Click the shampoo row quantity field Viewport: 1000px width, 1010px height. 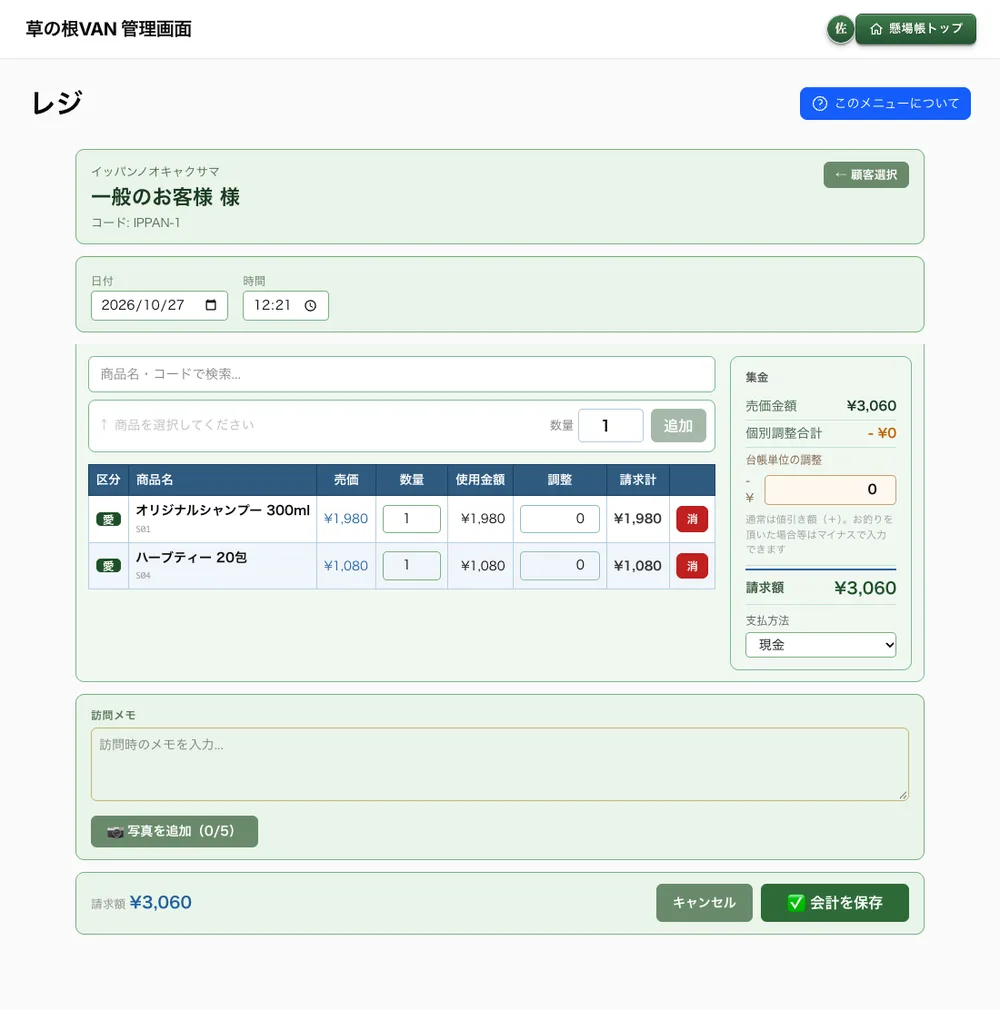pyautogui.click(x=412, y=519)
